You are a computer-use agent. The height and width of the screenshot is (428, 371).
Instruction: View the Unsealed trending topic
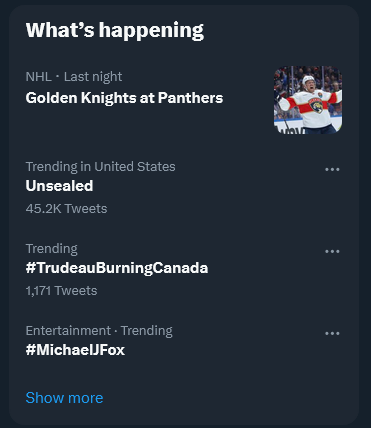(x=59, y=186)
